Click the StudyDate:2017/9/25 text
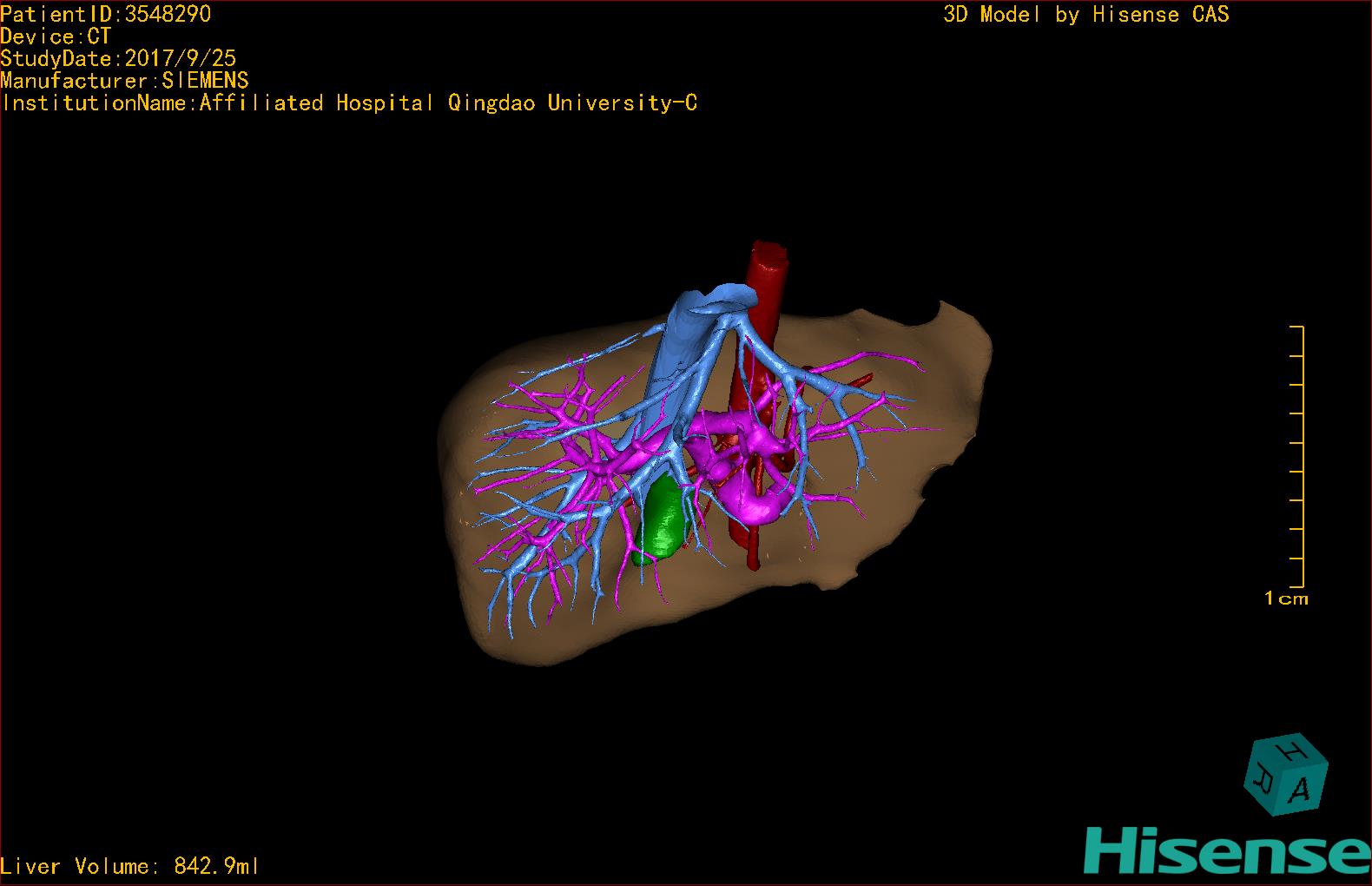1372x886 pixels. click(118, 58)
